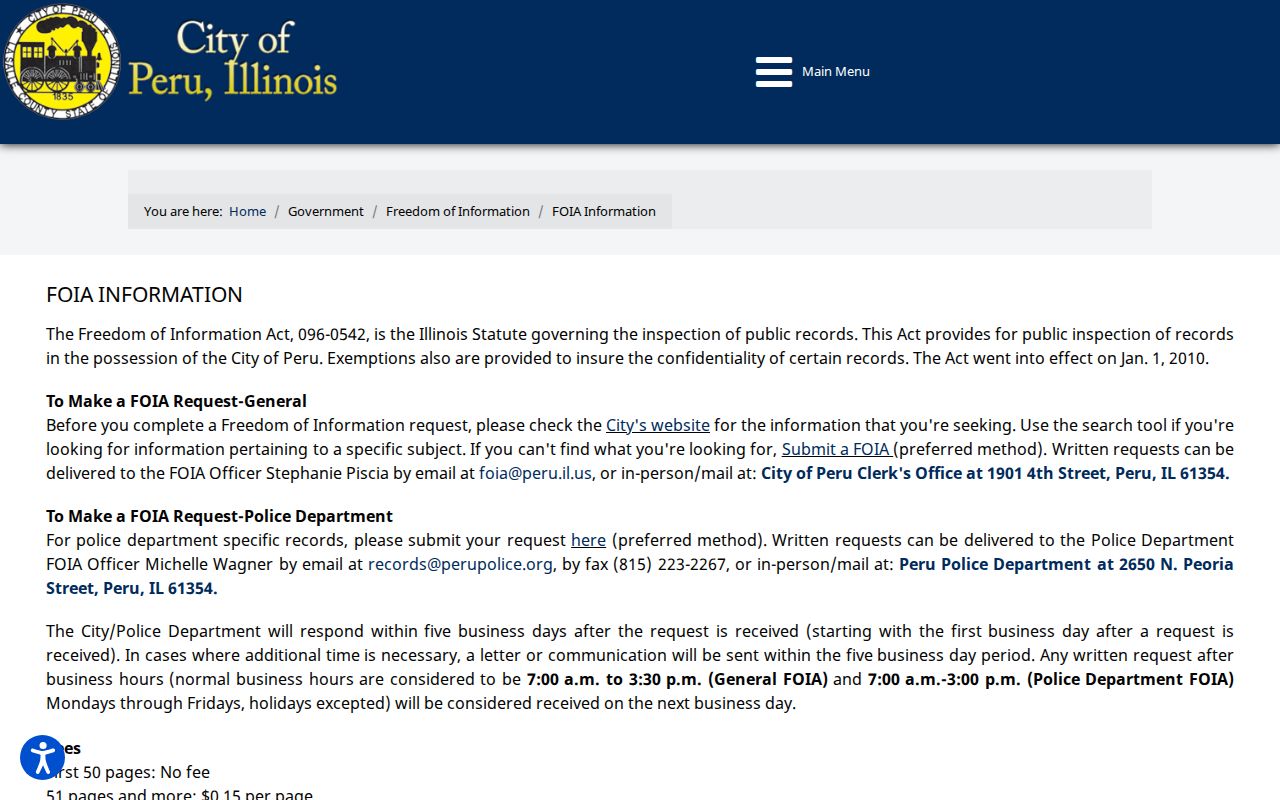Screen dimensions: 1280x800
Task: Click the records@perupolice.org email link
Action: coord(460,564)
